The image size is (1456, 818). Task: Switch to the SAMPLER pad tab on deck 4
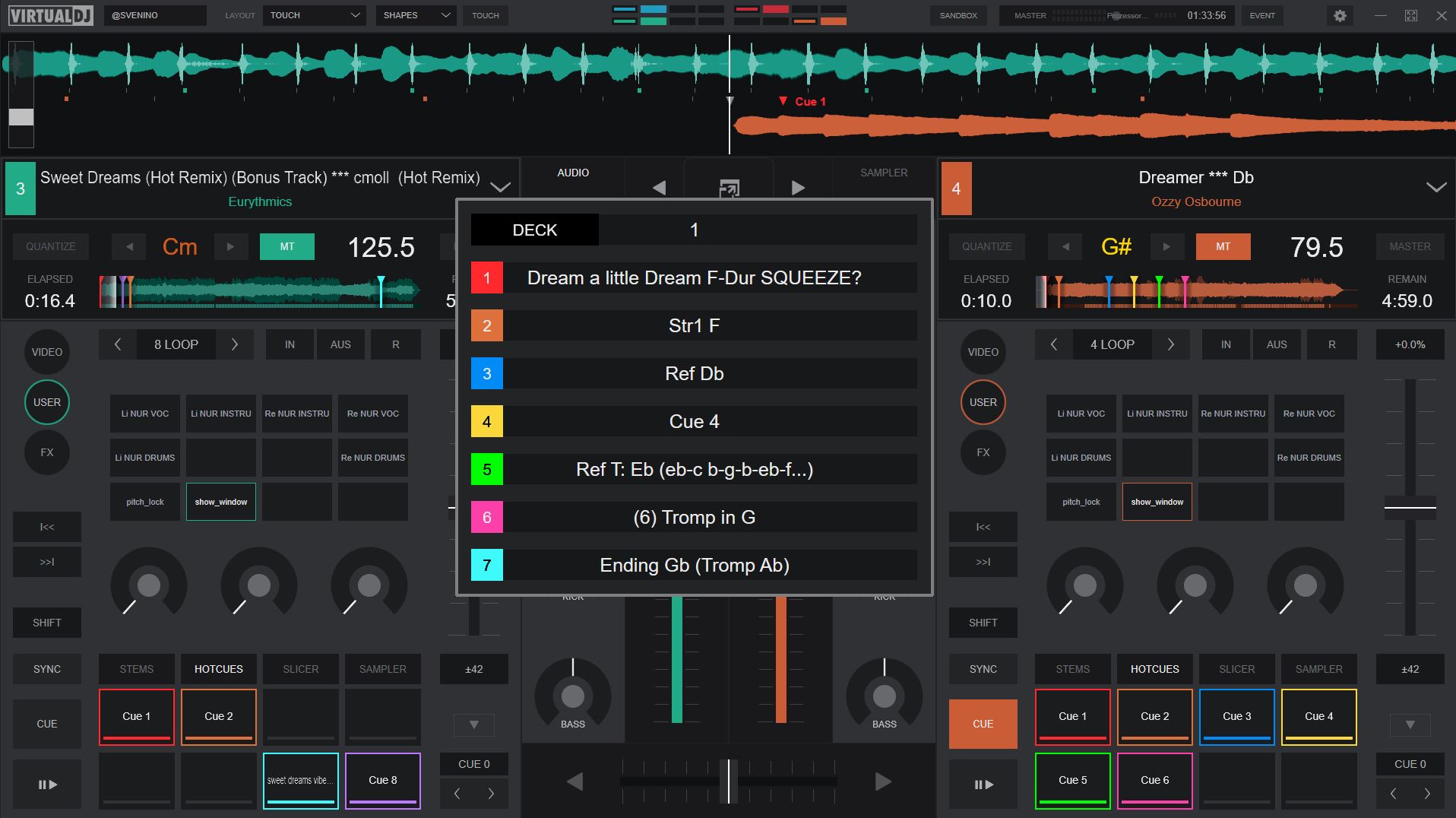click(x=1319, y=669)
